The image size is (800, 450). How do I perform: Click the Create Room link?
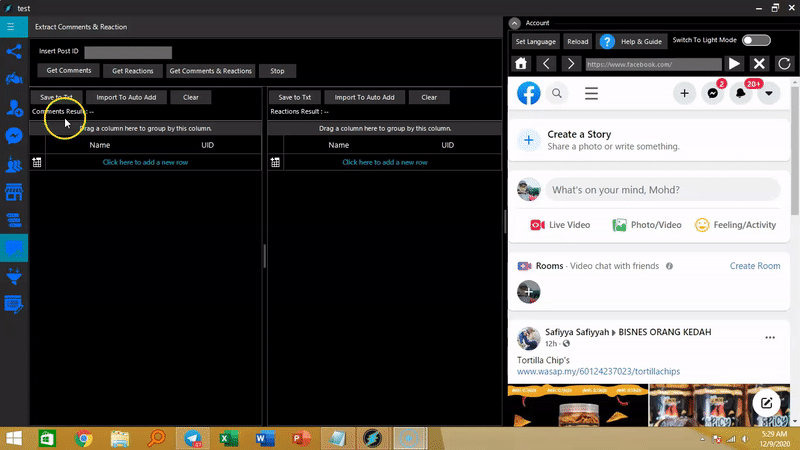[754, 266]
